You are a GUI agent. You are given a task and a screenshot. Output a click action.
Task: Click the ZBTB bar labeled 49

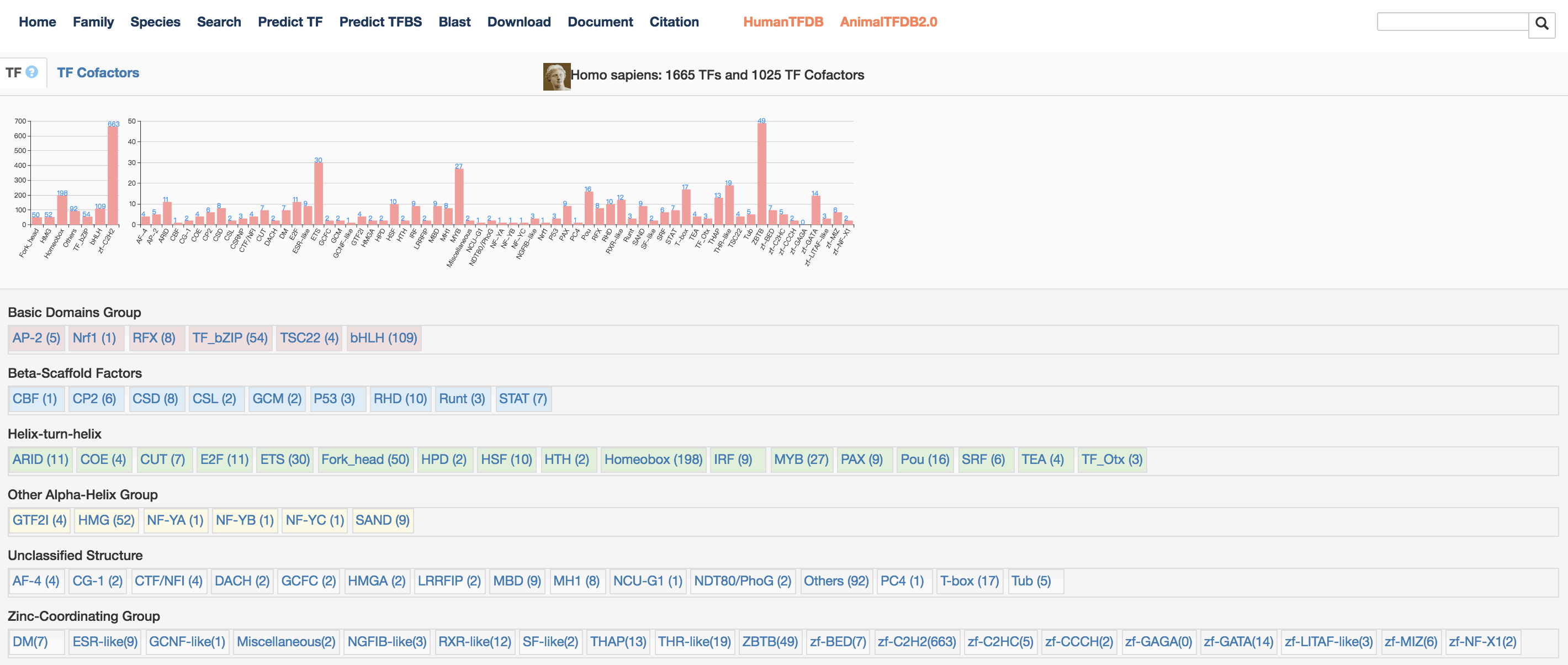tap(761, 174)
